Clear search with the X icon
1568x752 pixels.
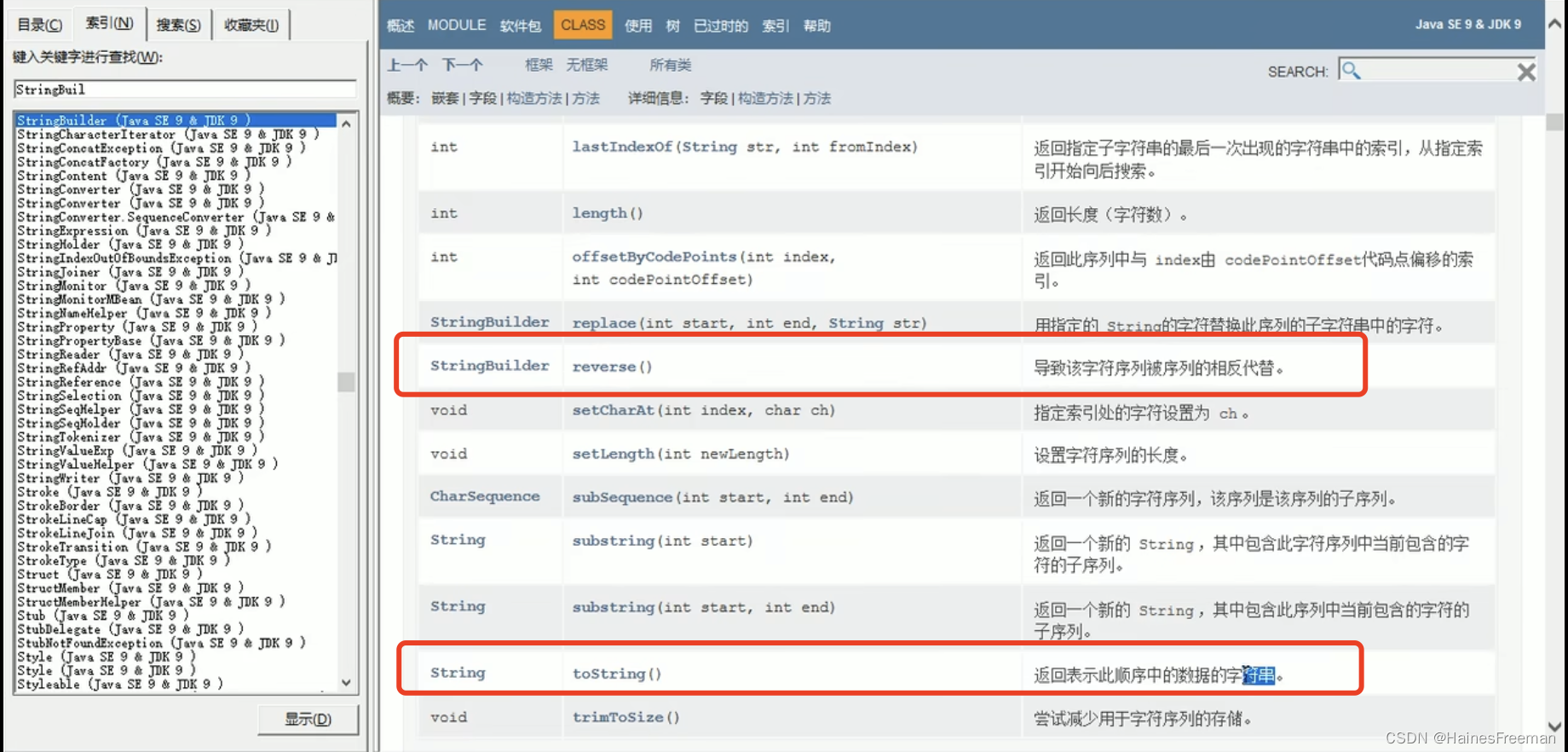point(1526,72)
